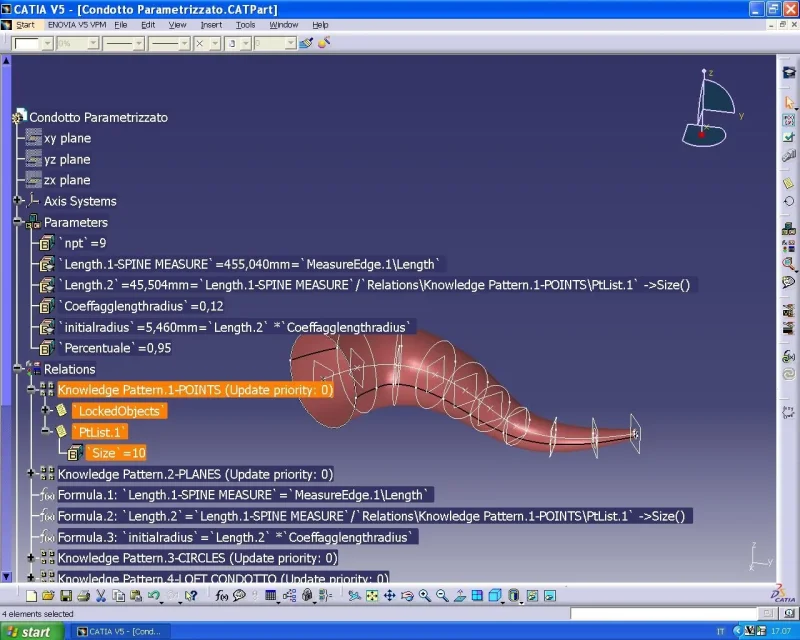Screen dimensions: 800x640
Task: Click the Windows start button
Action: tap(32, 632)
